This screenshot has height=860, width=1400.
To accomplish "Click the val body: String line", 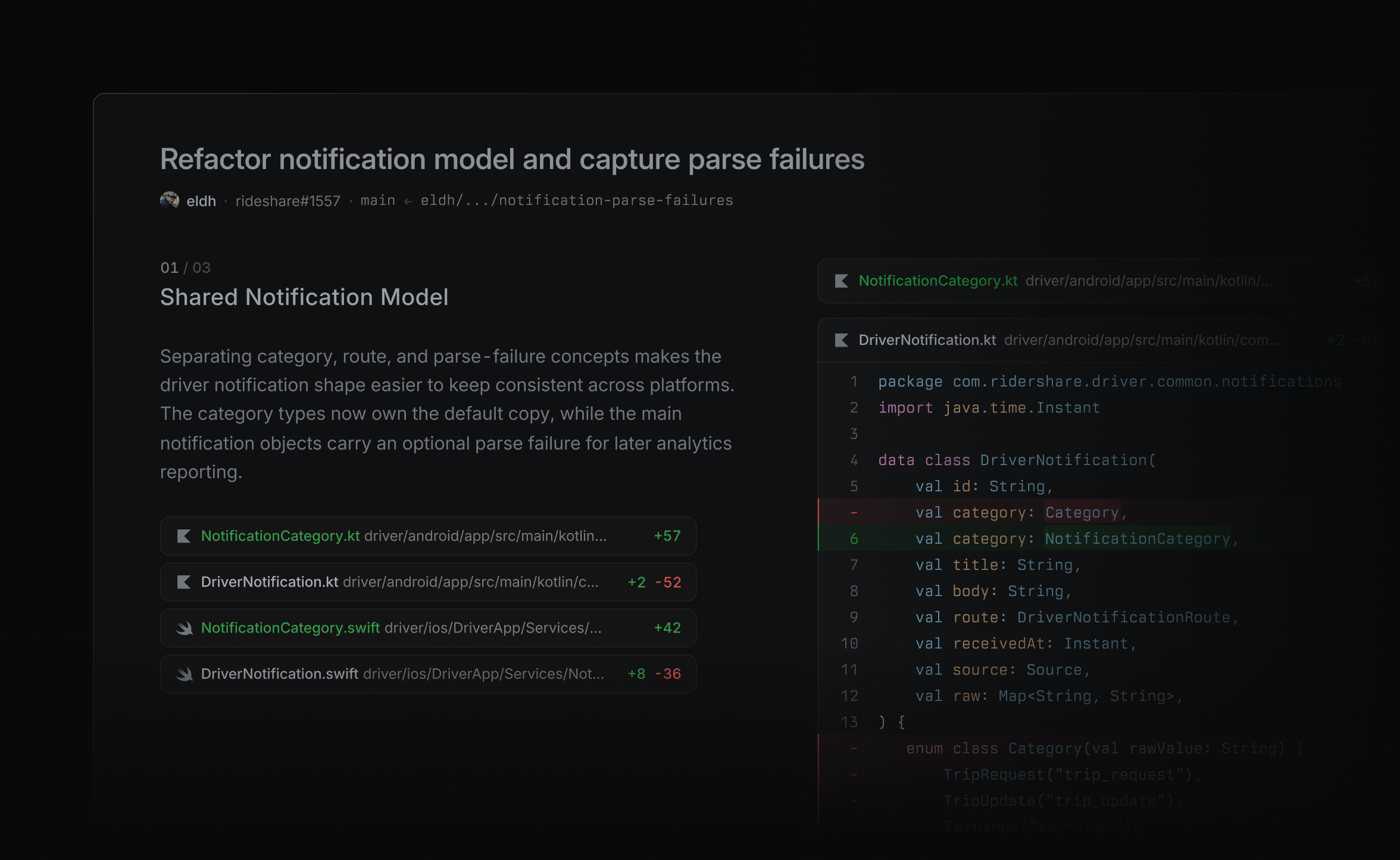I will (993, 591).
